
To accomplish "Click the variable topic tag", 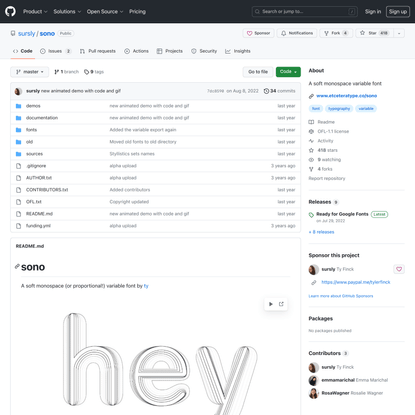I will 366,109.
